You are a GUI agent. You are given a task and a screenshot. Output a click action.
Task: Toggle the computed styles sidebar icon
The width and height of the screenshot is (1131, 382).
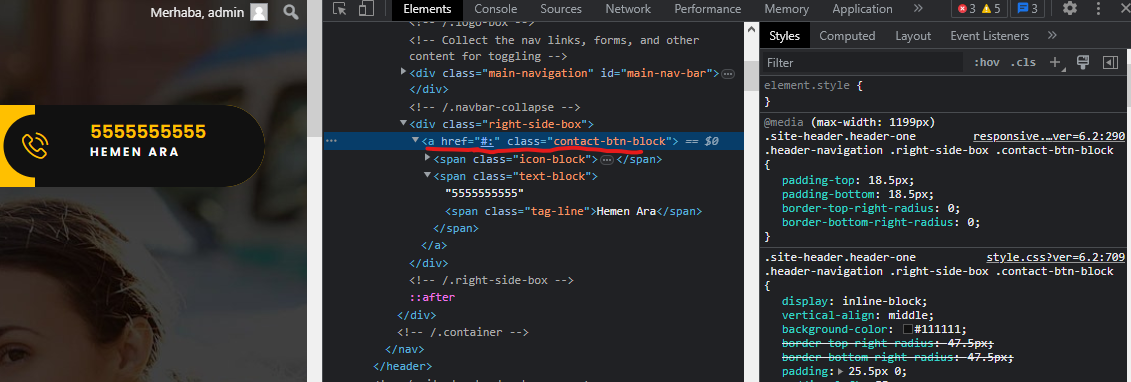(x=1110, y=63)
